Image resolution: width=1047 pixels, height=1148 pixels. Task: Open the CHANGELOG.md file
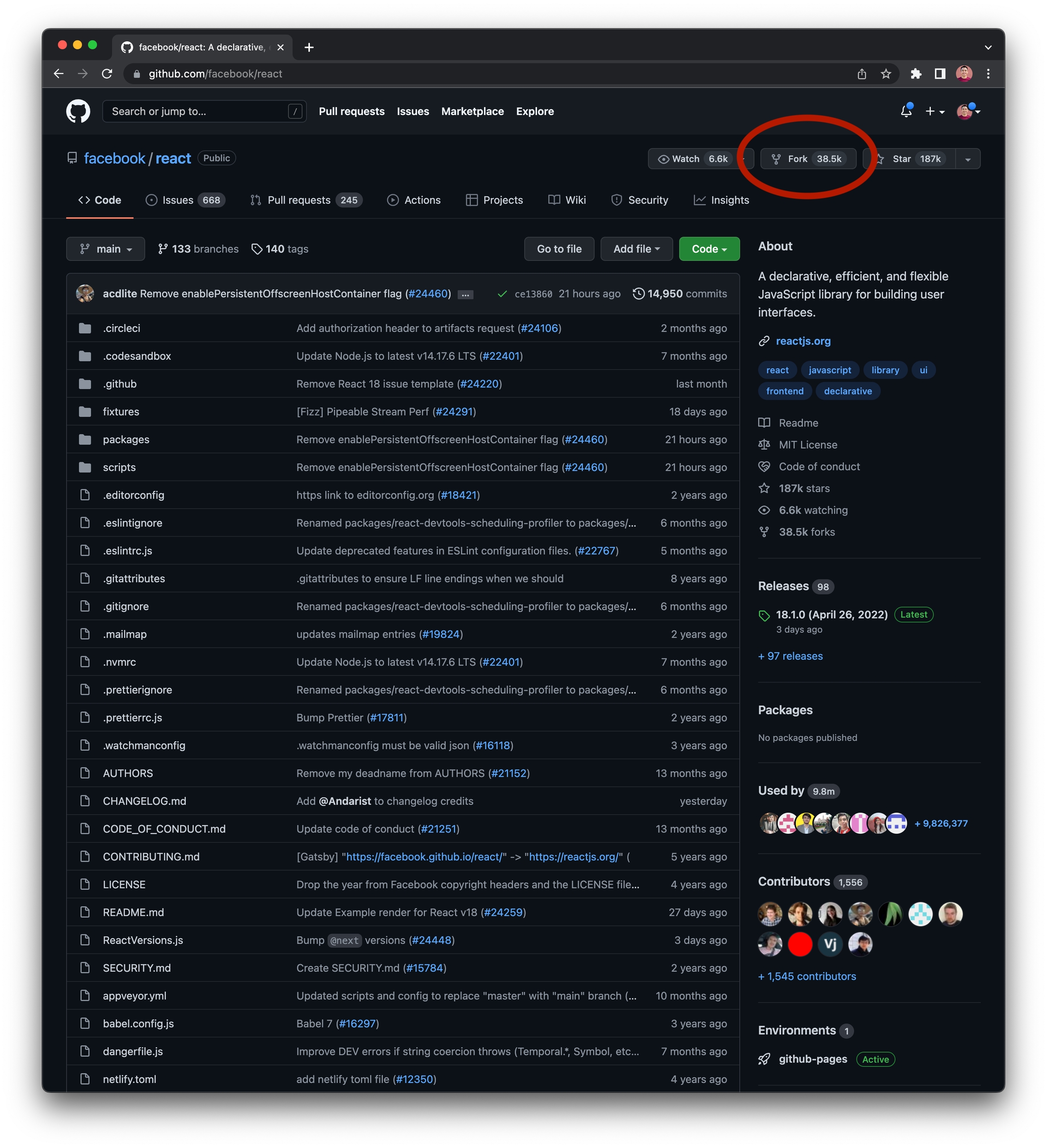144,801
